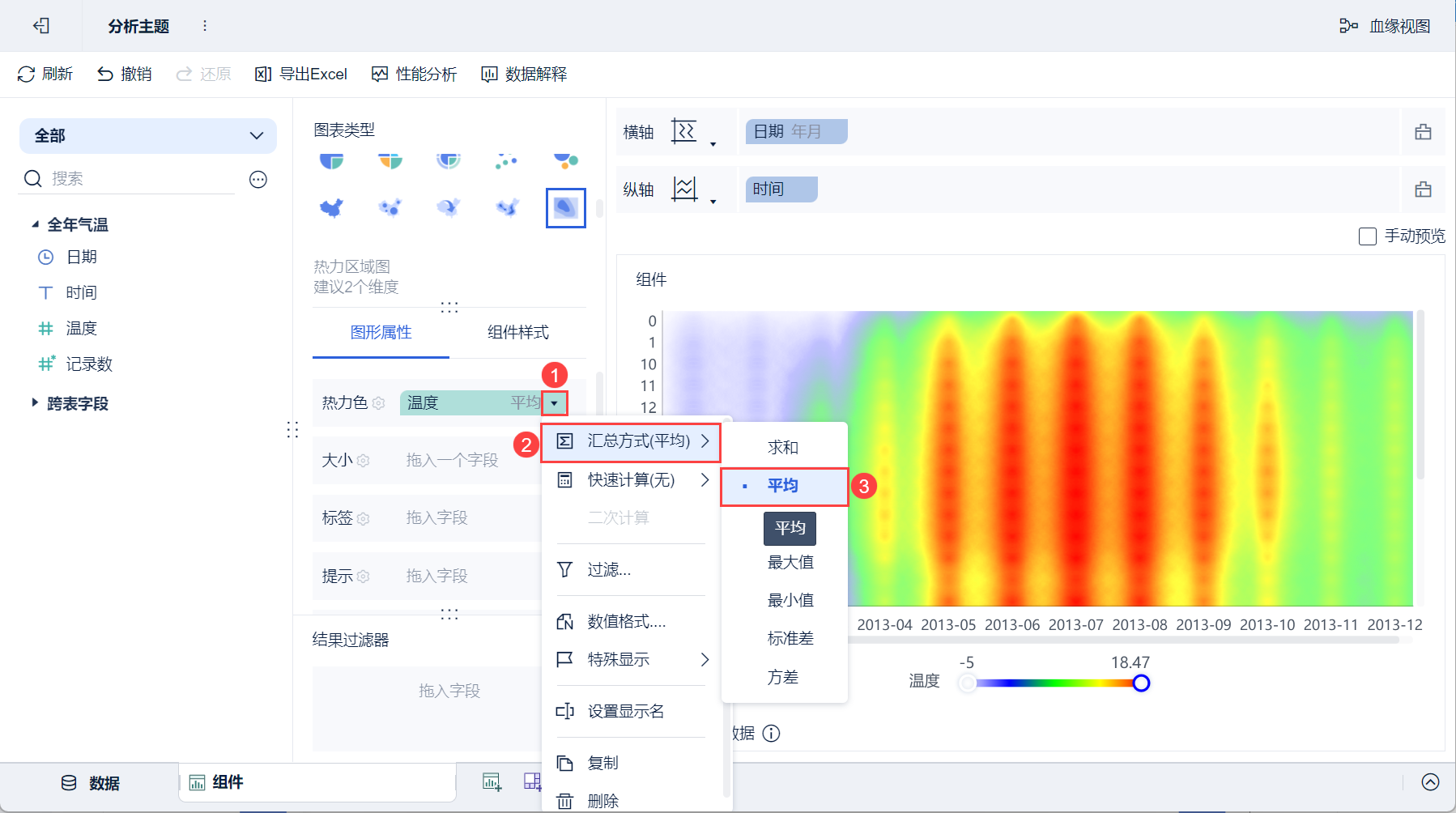Select 删除 menu entry
1456x813 pixels.
(631, 801)
